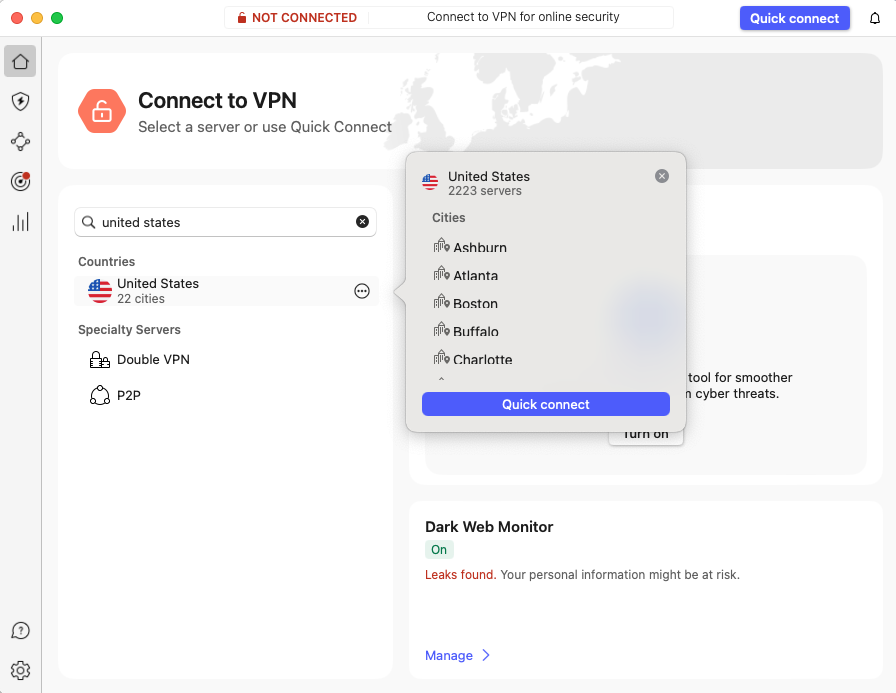This screenshot has height=693, width=896.
Task: Click the Buffalo city icon
Action: 441,330
